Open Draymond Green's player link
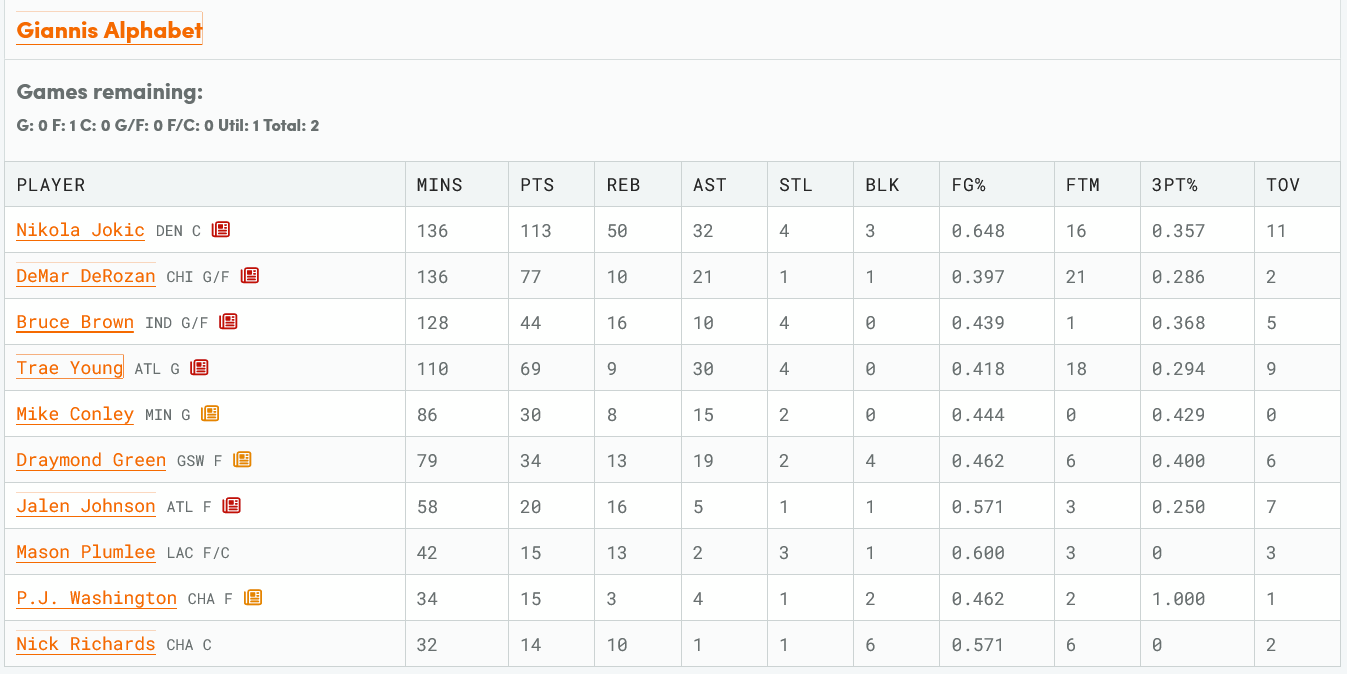Image resolution: width=1347 pixels, height=674 pixels. click(x=91, y=460)
